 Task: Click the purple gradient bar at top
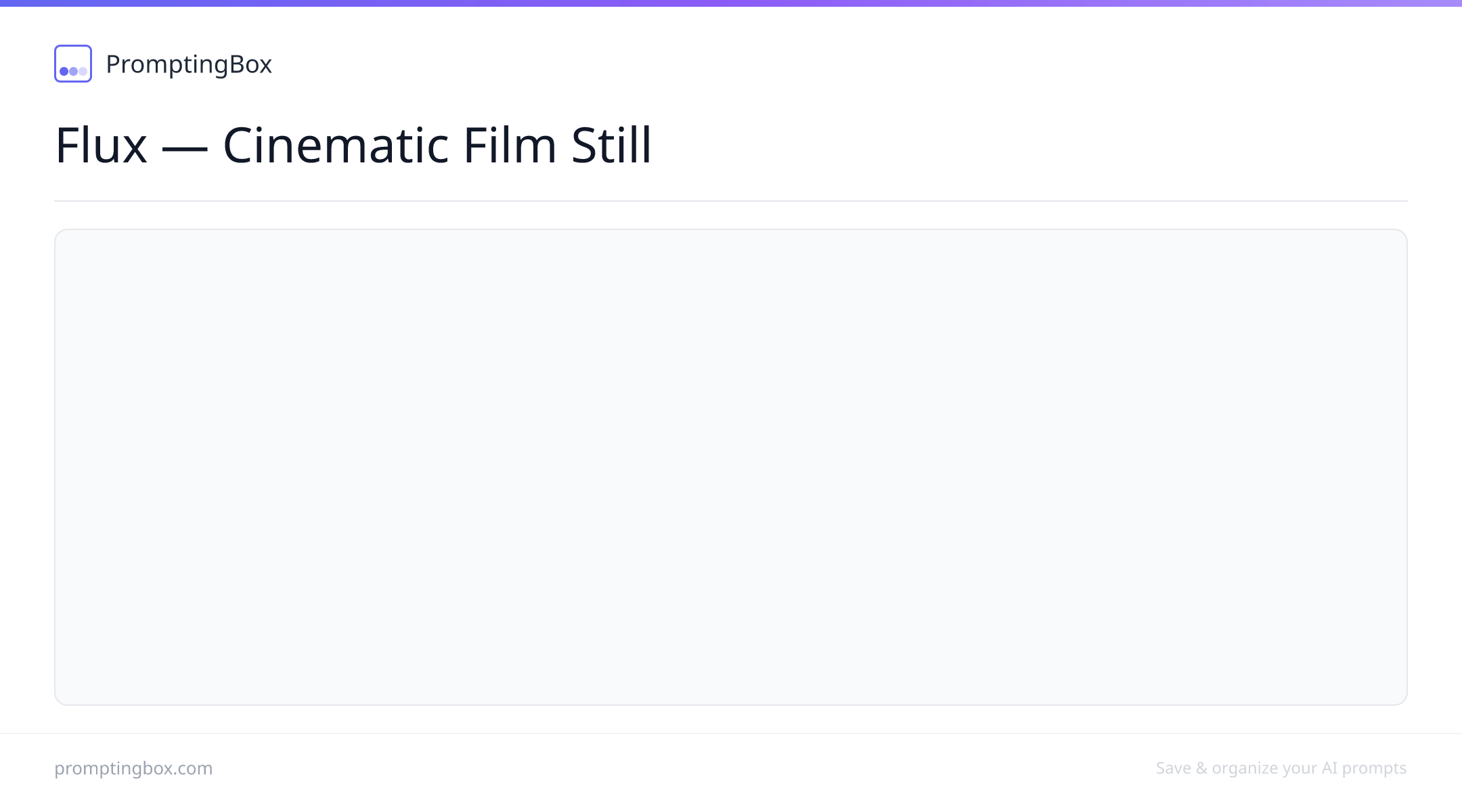point(731,3)
